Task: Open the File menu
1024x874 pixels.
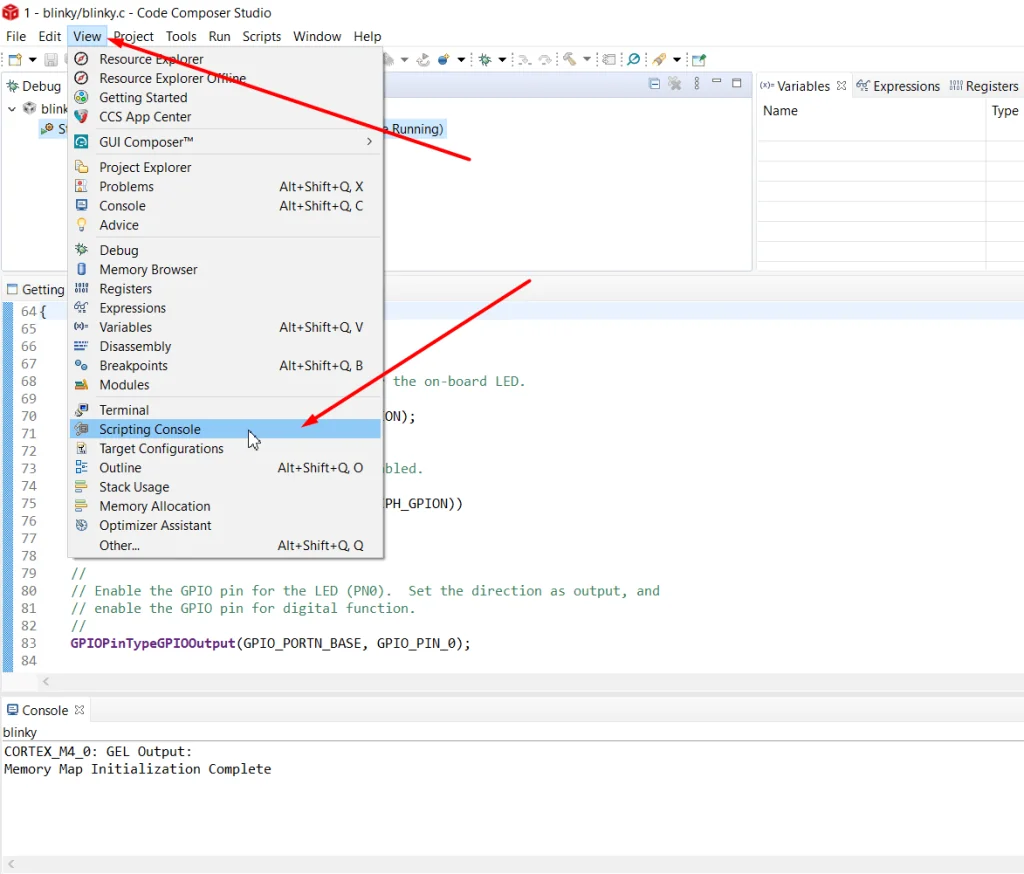Action: click(x=16, y=37)
